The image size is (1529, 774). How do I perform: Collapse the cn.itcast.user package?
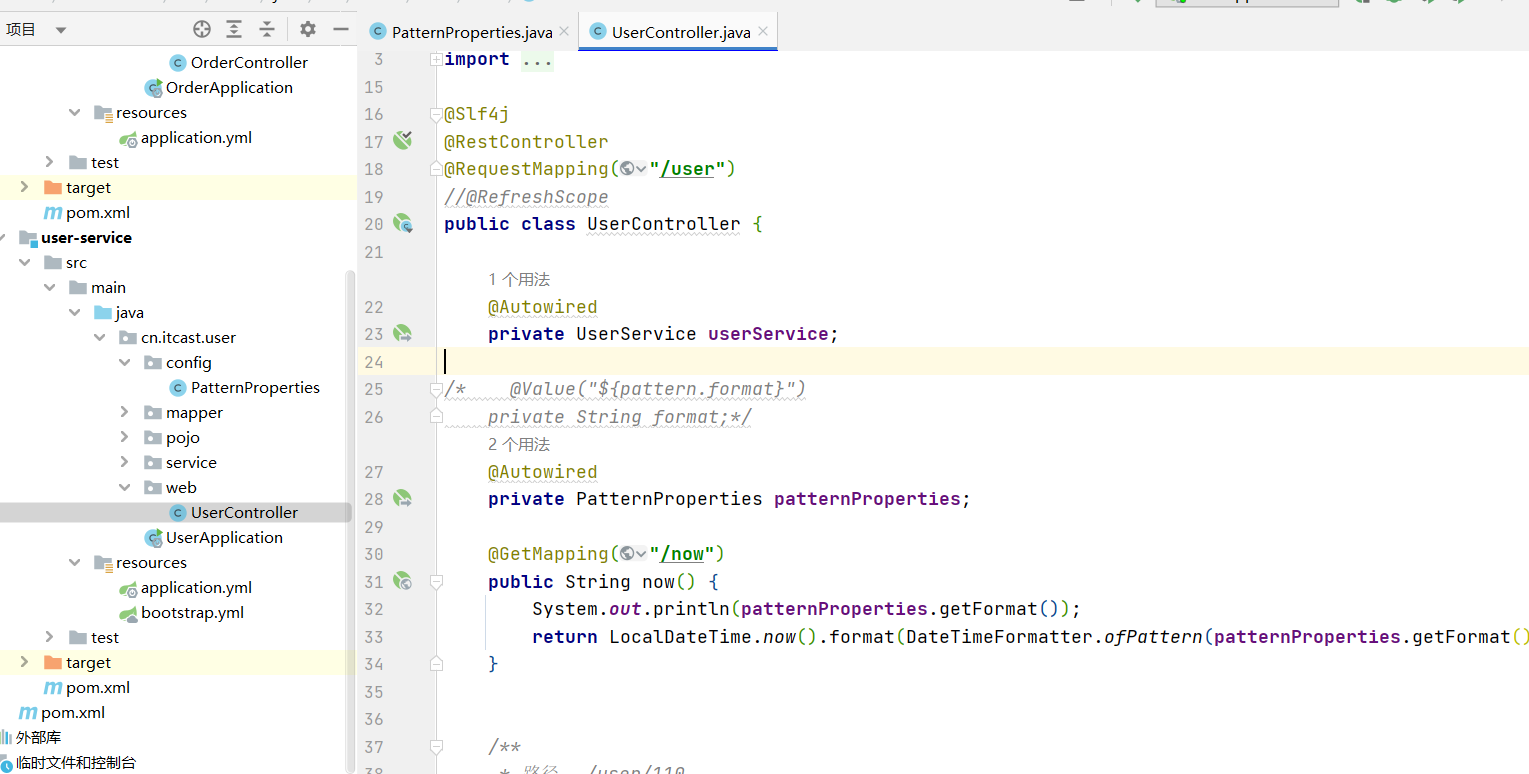99,337
